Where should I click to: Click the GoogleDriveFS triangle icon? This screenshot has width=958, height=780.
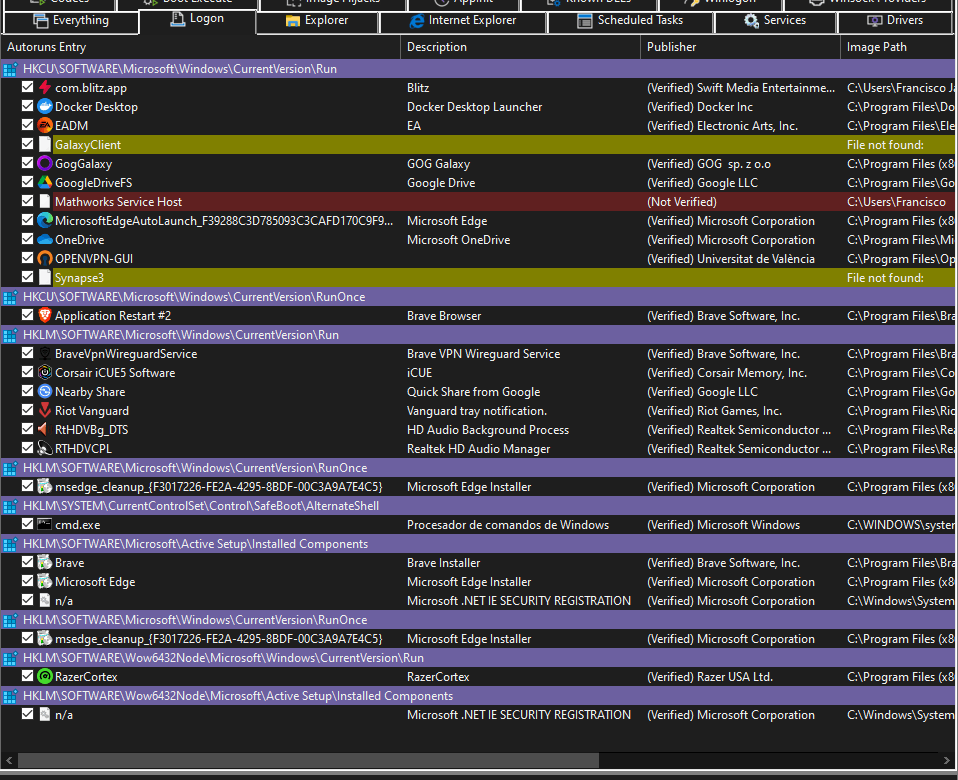(x=45, y=182)
